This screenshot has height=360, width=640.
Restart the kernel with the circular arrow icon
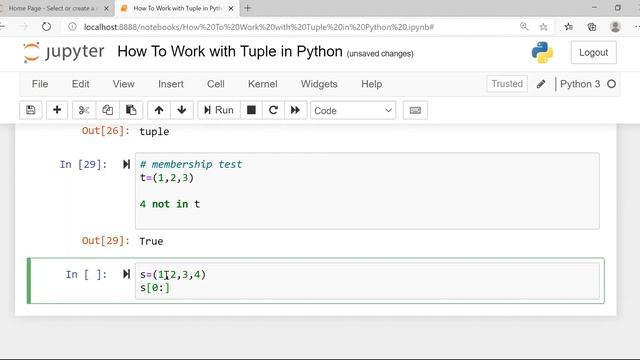273,110
